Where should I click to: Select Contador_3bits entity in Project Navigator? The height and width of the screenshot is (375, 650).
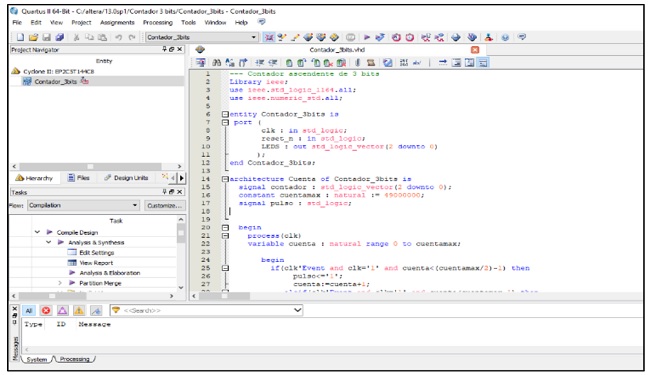(56, 82)
